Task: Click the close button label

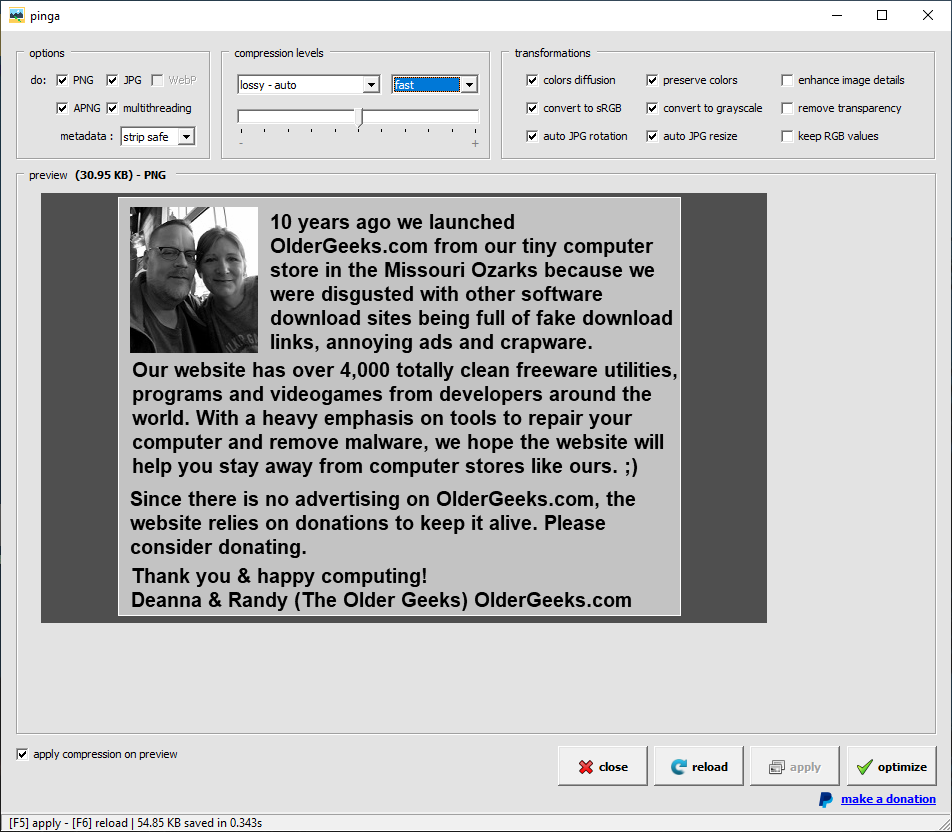Action: tap(613, 767)
